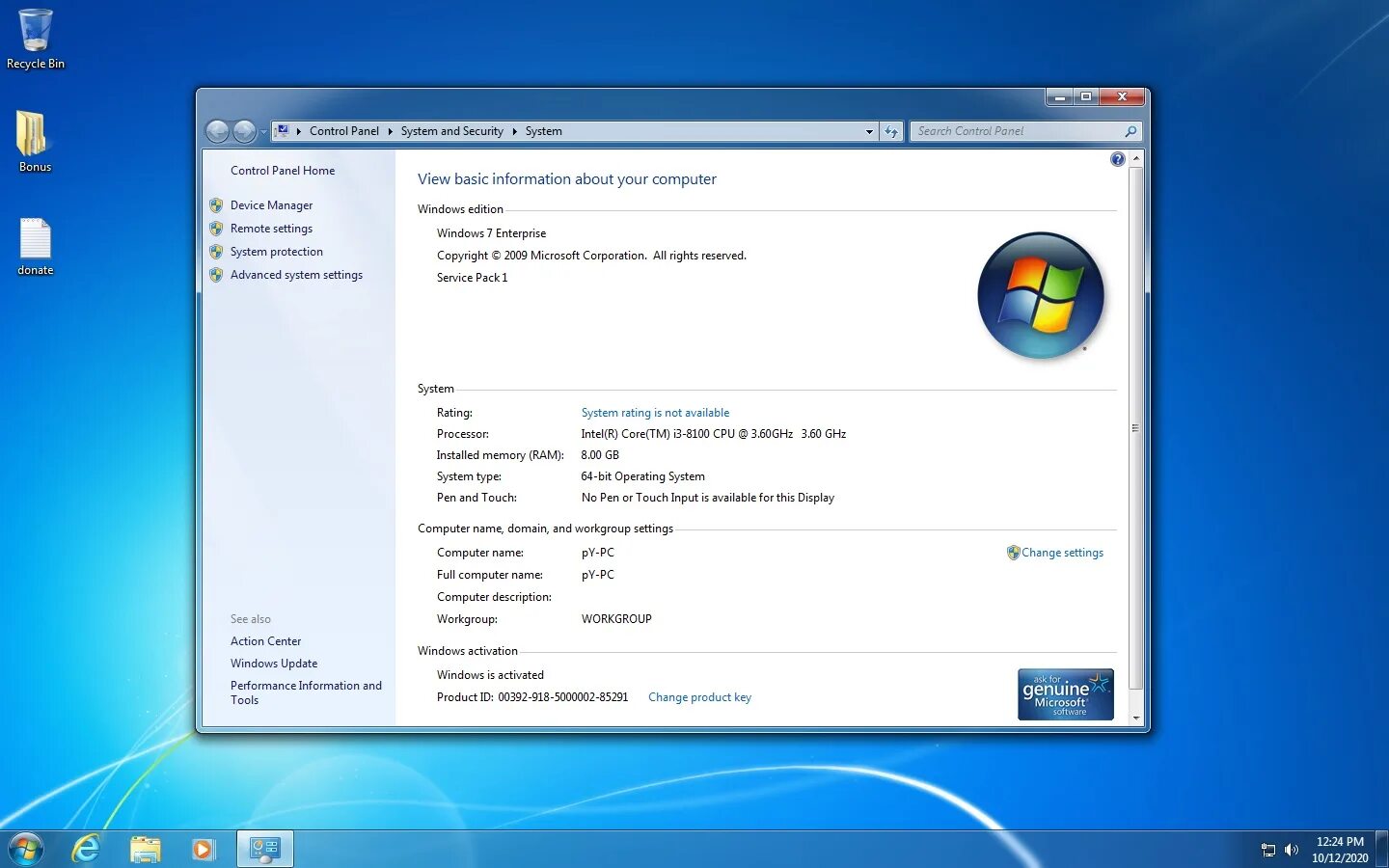Click the 64-bit Operating System text
Image resolution: width=1389 pixels, height=868 pixels.
642,476
